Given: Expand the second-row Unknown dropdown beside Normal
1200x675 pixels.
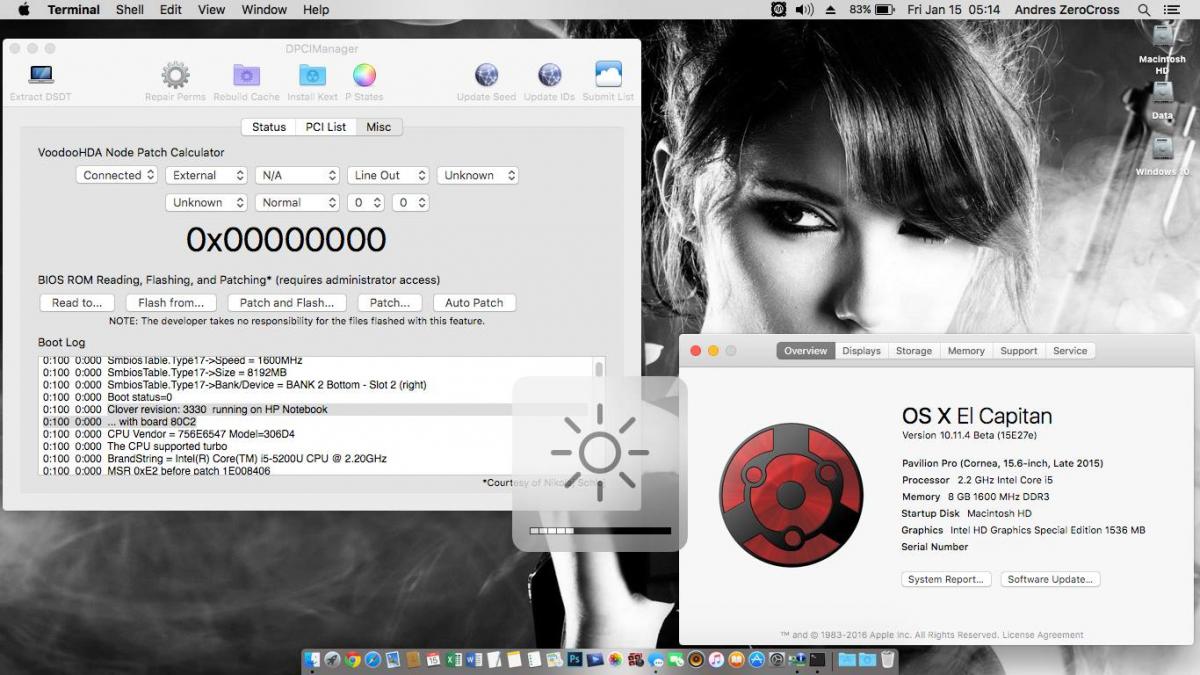Looking at the screenshot, I should [206, 202].
